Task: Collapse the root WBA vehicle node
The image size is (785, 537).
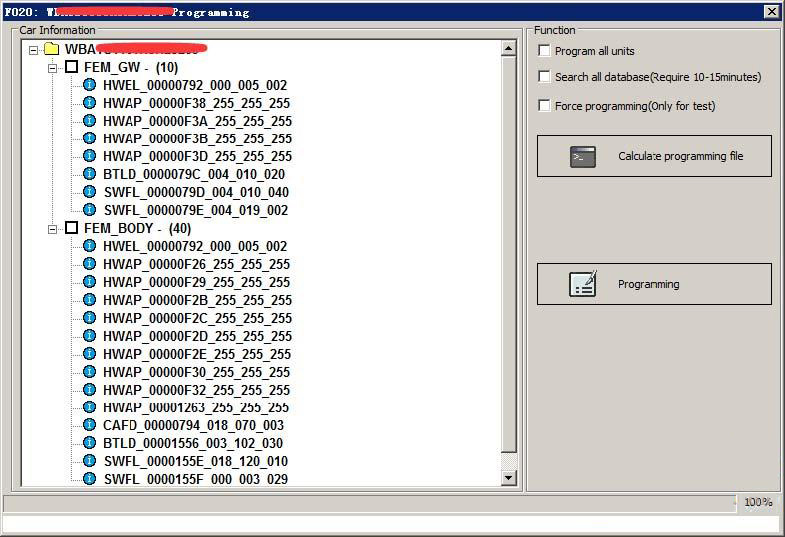Action: pos(34,49)
